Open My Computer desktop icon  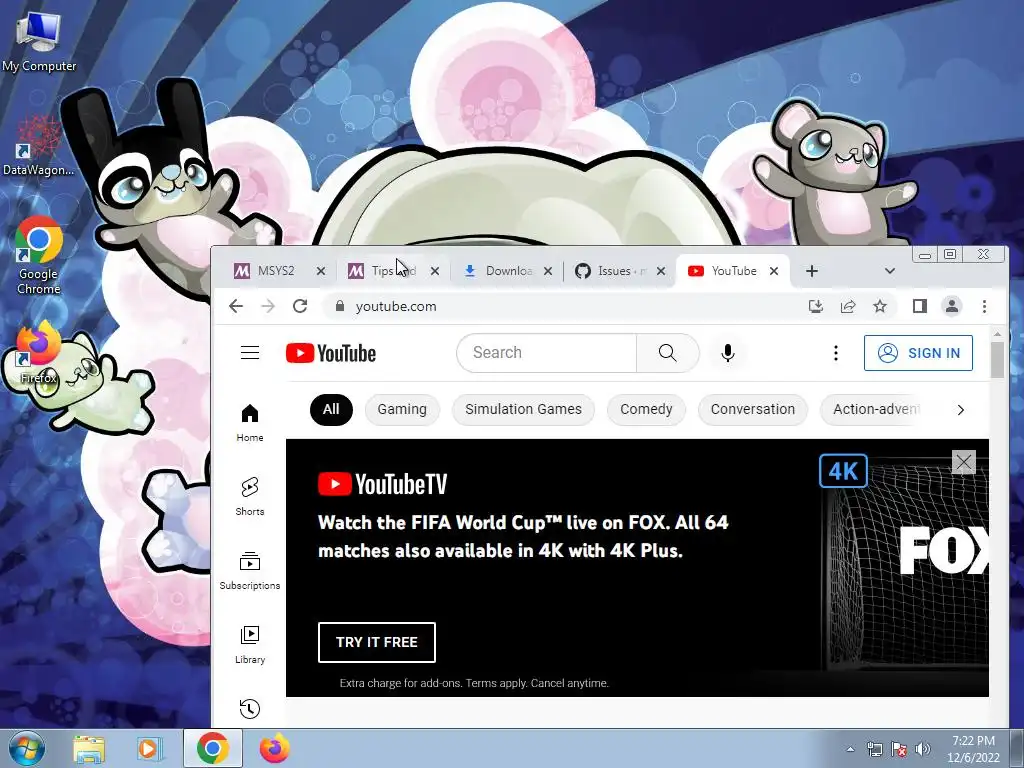39,41
